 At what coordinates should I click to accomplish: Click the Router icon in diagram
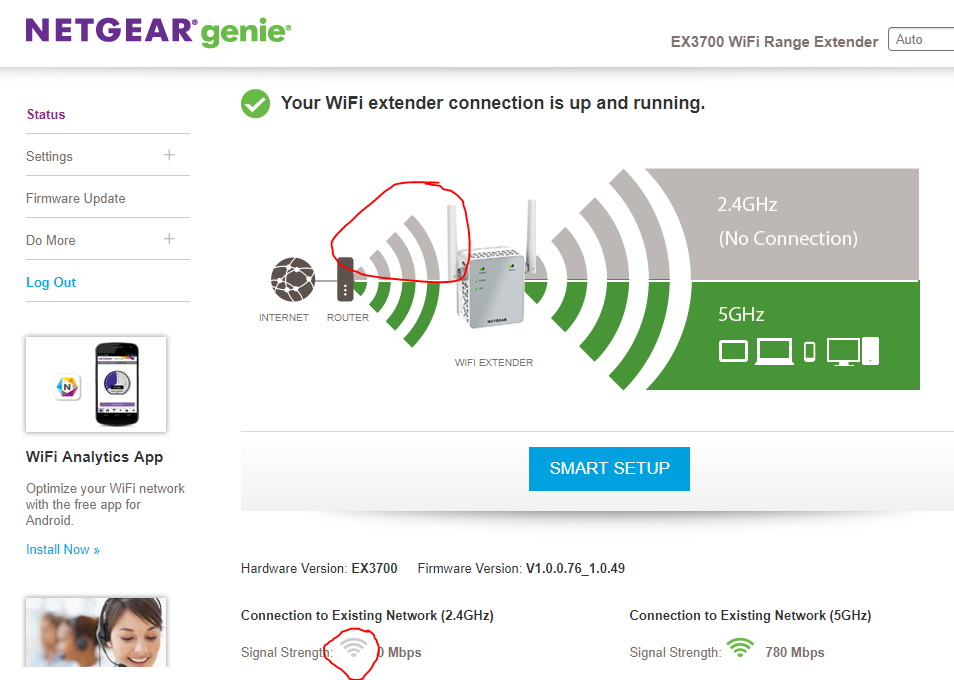pyautogui.click(x=345, y=279)
